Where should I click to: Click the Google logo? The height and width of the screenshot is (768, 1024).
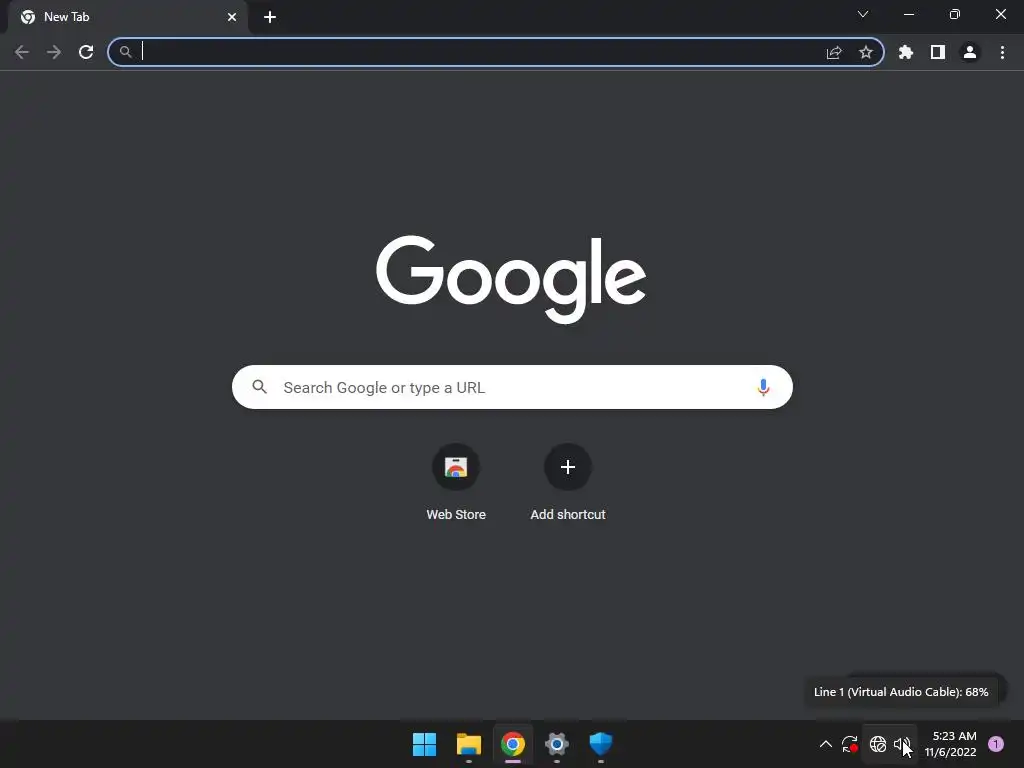(511, 279)
